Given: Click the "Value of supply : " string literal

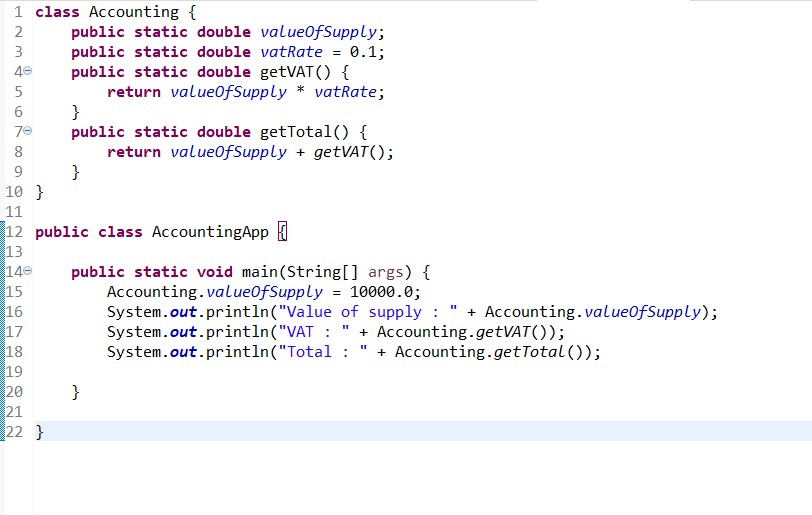Looking at the screenshot, I should [368, 312].
